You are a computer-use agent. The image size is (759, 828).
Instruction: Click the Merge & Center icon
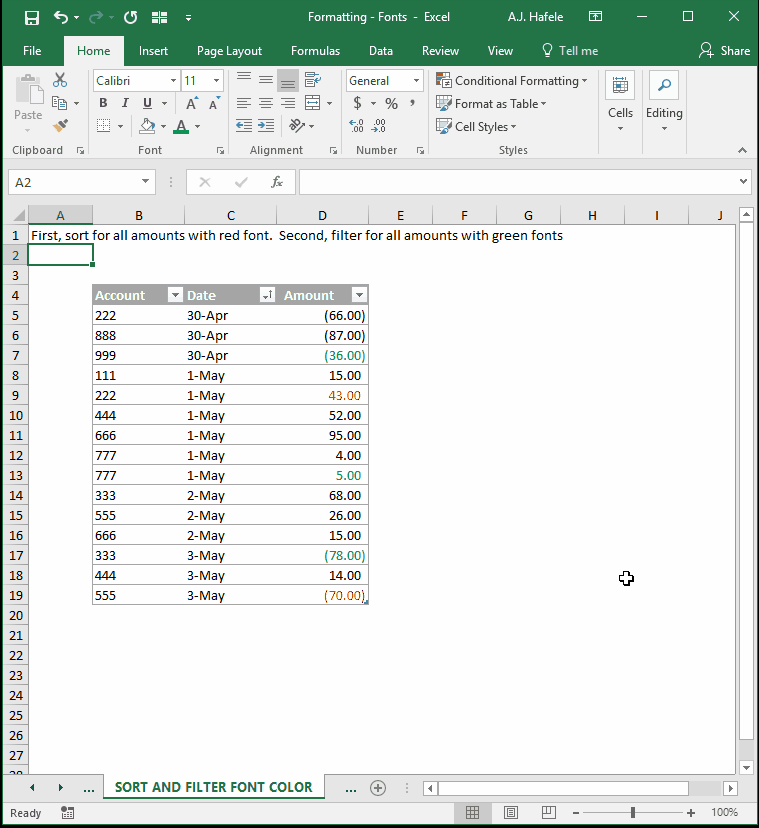[x=313, y=103]
